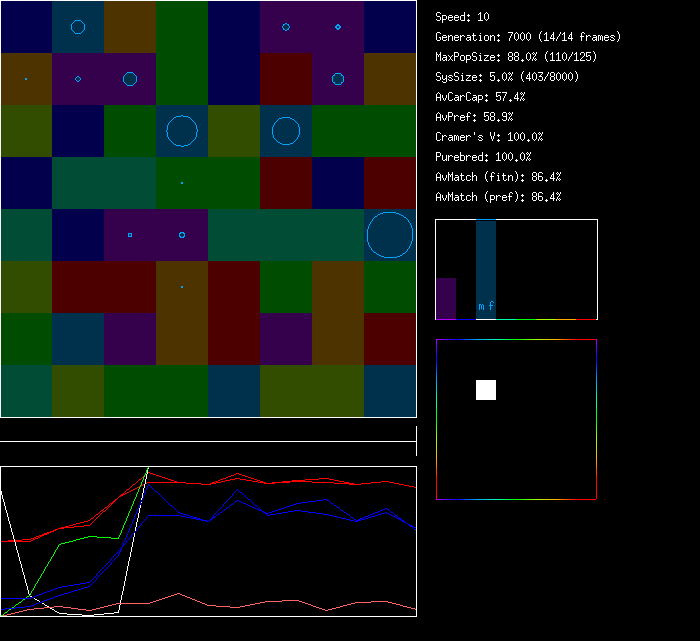
Task: Select the diamond marker in the second grid row
Action: pos(78,79)
